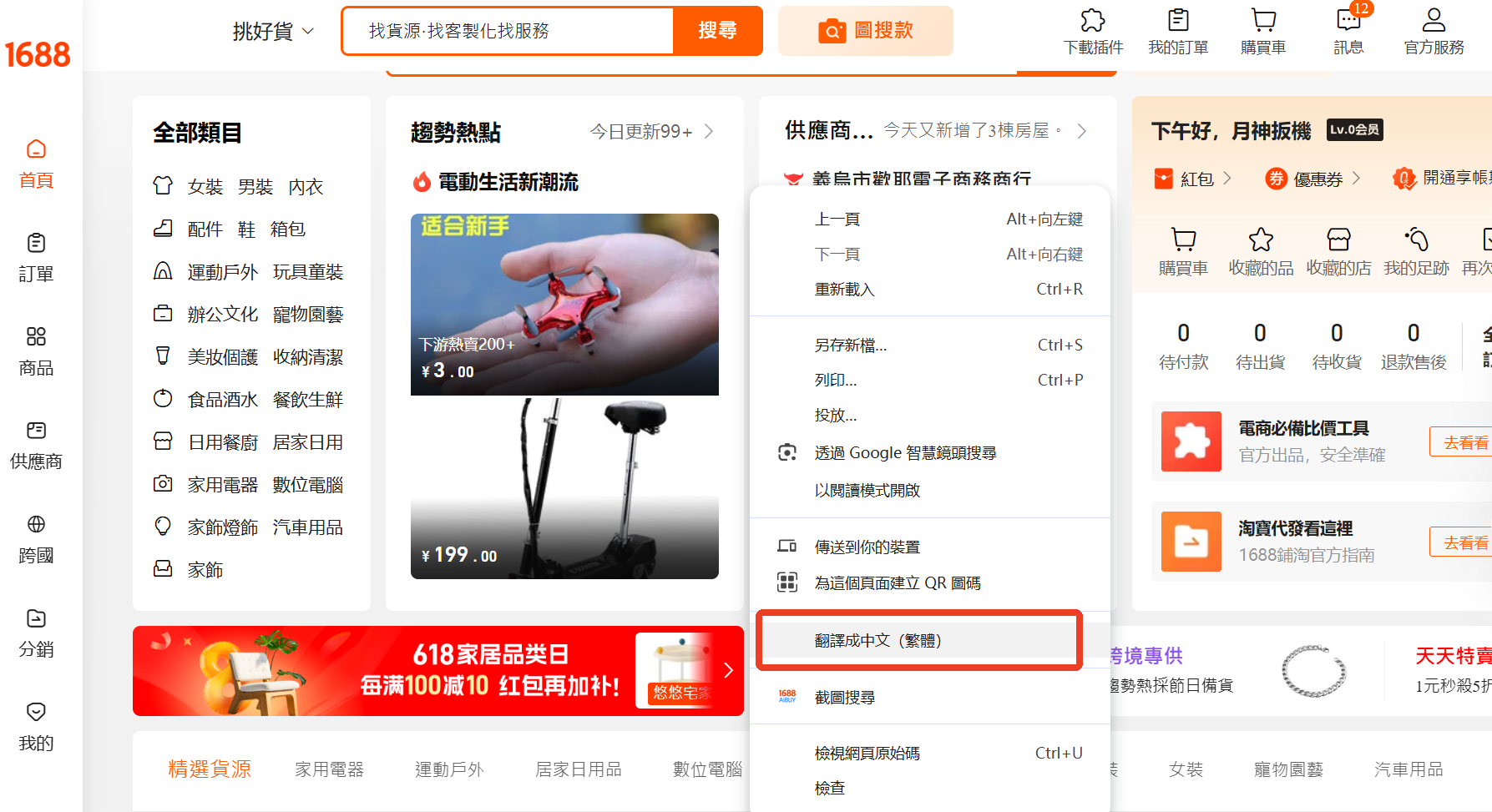Open the drone product thumbnail ¥3.00
Image resolution: width=1492 pixels, height=812 pixels.
564,305
